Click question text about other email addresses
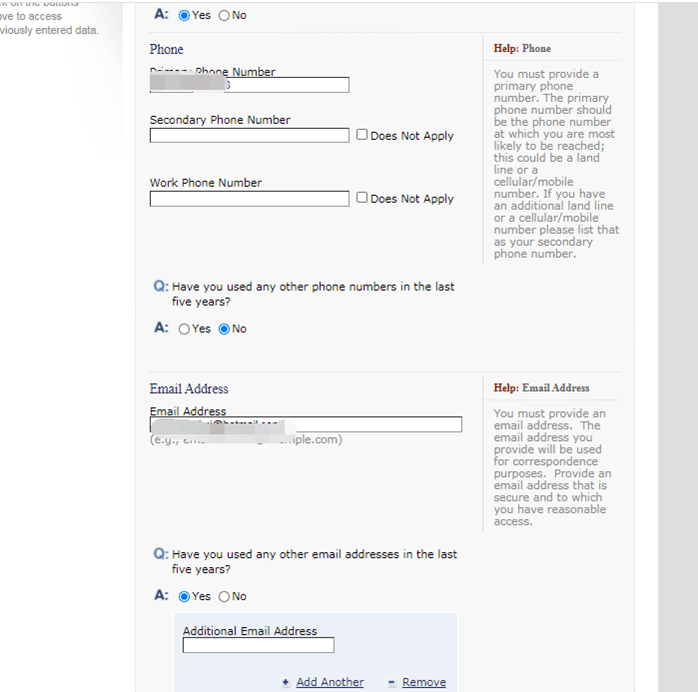This screenshot has height=692, width=698. pos(314,561)
